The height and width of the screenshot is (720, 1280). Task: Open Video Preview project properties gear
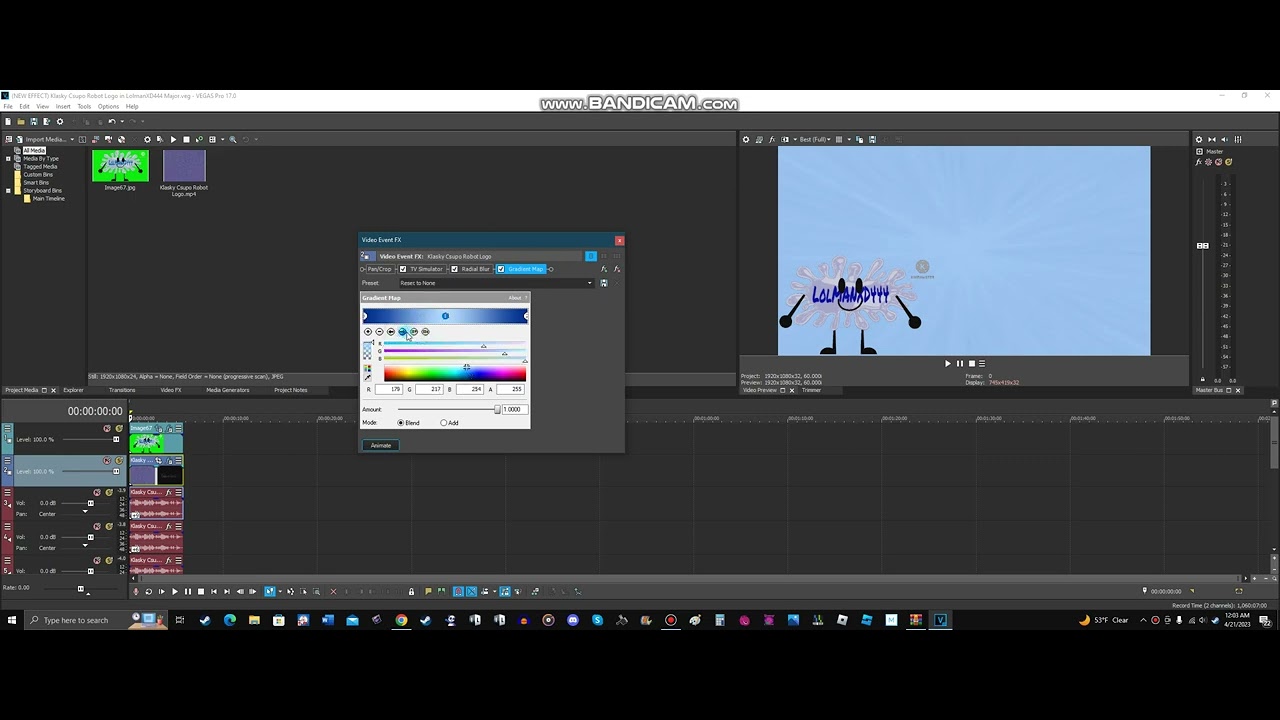[745, 139]
